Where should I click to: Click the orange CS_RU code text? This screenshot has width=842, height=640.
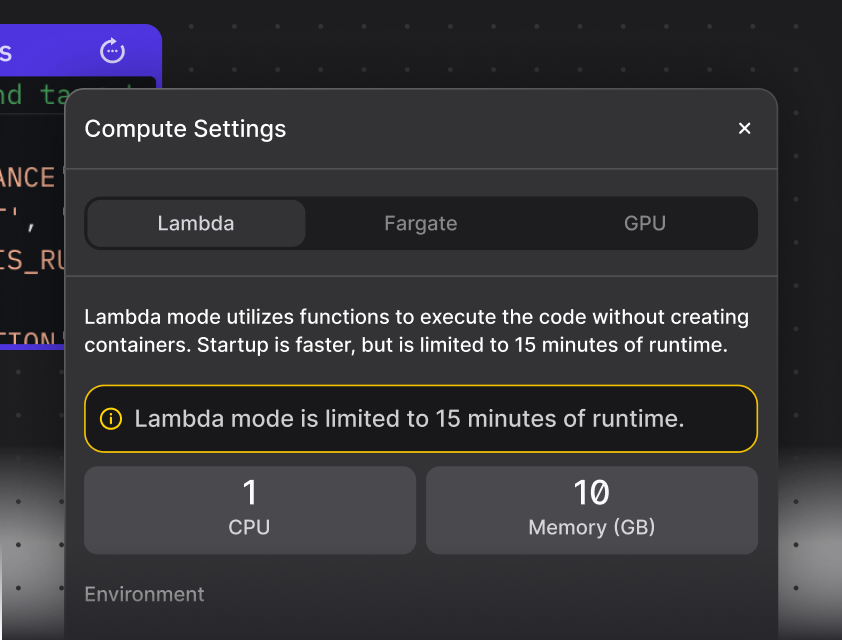point(32,260)
